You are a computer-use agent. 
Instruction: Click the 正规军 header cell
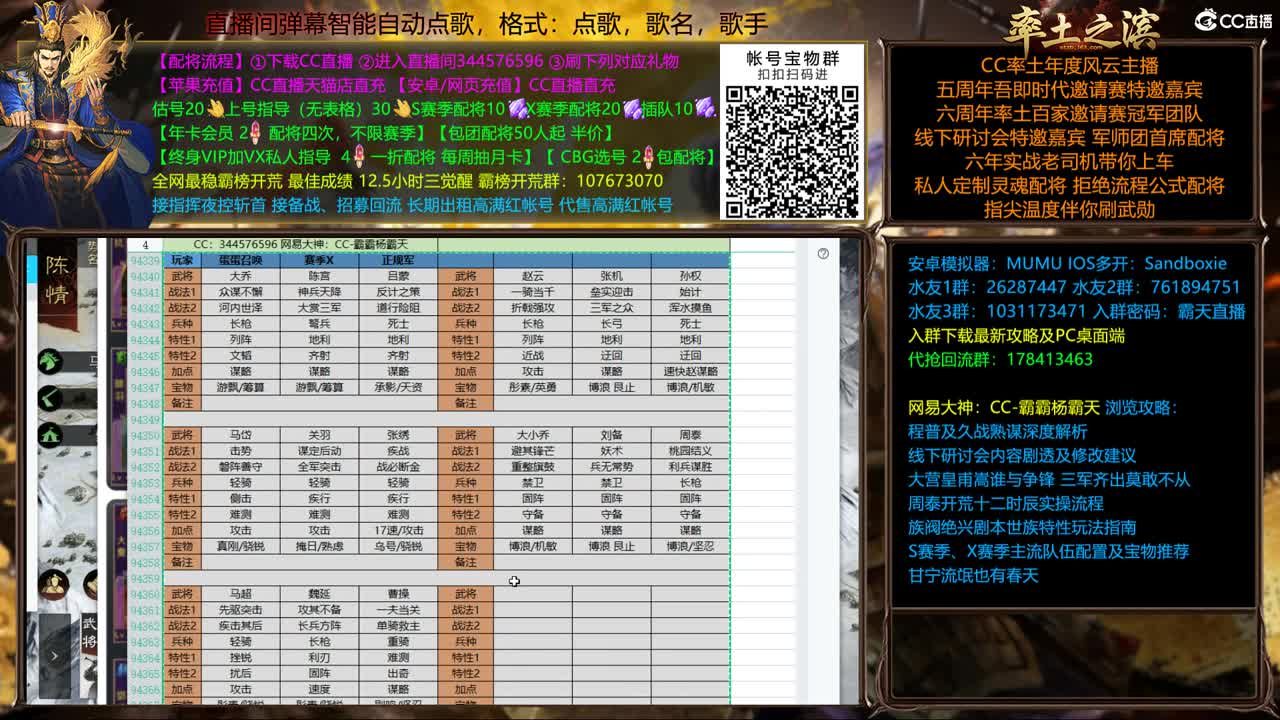[x=398, y=260]
